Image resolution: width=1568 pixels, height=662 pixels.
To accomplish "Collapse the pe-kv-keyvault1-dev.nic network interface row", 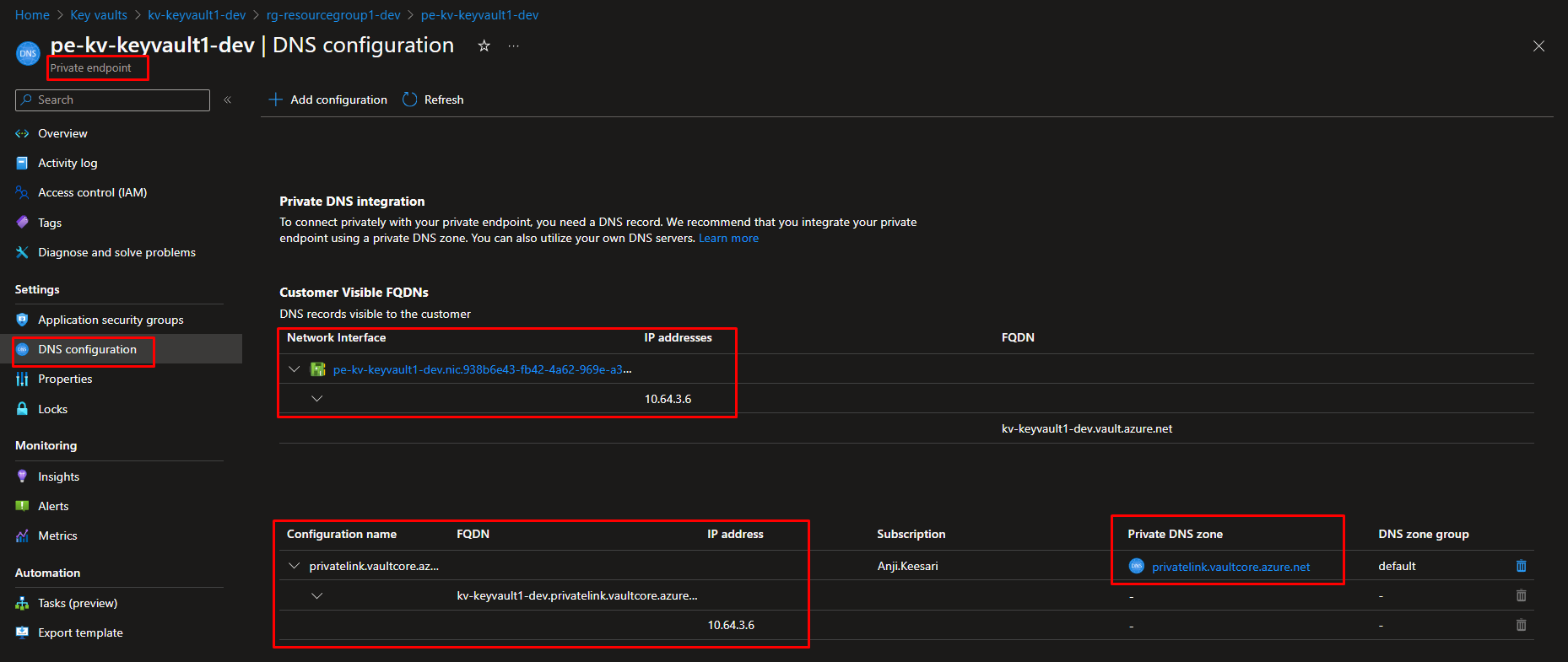I will pos(294,369).
